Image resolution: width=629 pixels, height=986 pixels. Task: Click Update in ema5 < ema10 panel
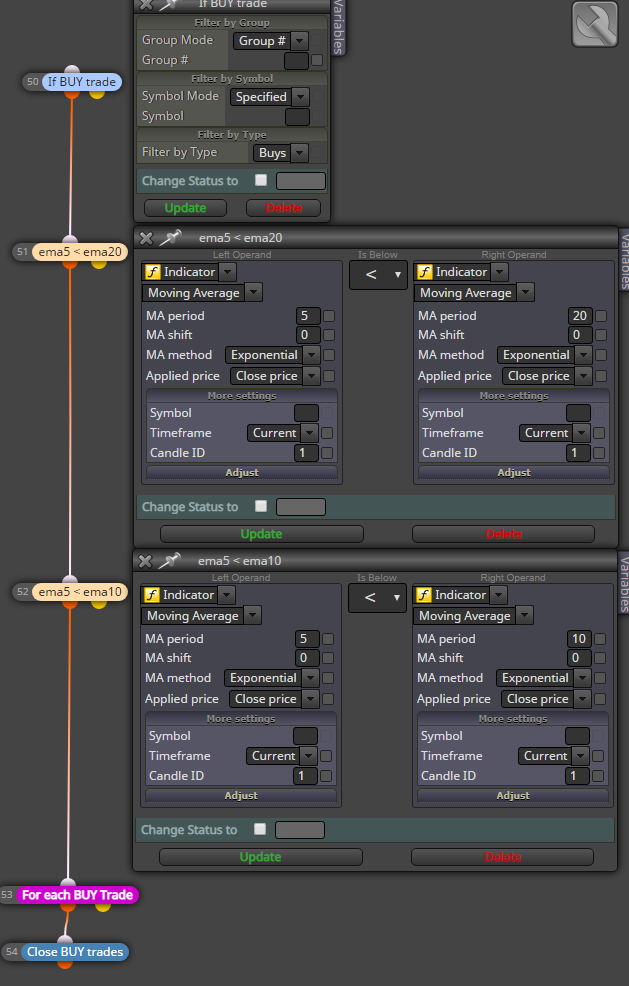click(260, 857)
